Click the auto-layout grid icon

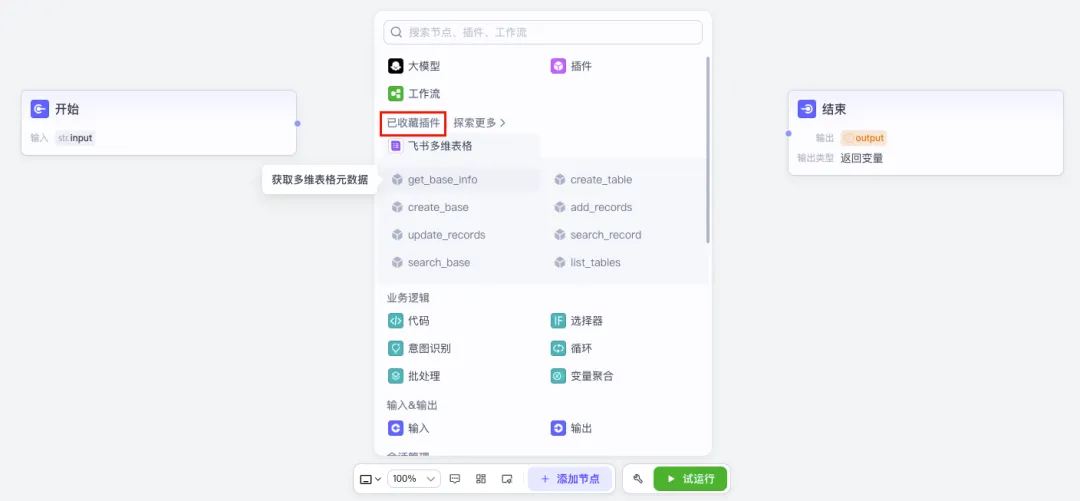coord(481,479)
